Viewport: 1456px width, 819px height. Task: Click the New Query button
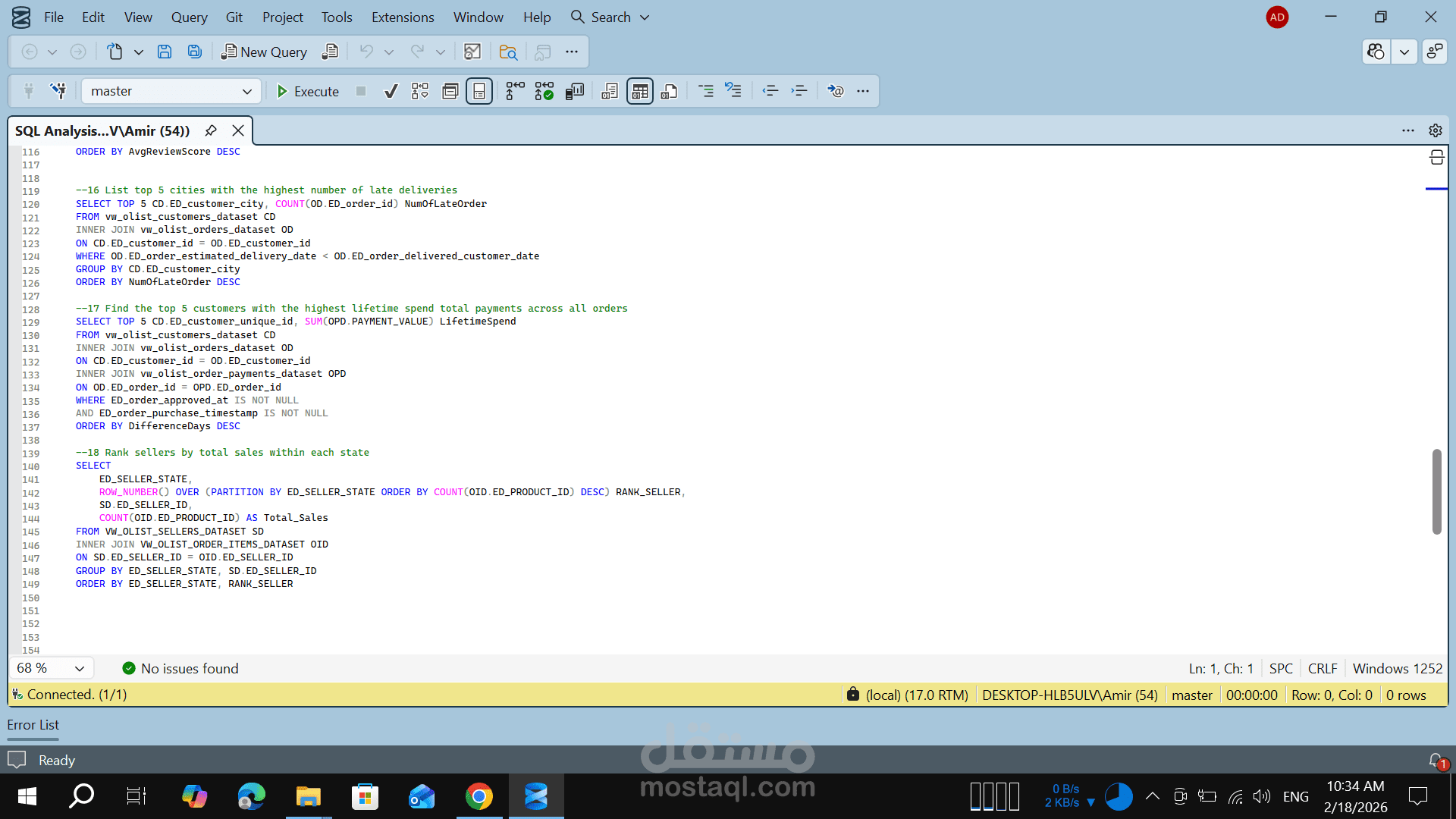coord(264,52)
